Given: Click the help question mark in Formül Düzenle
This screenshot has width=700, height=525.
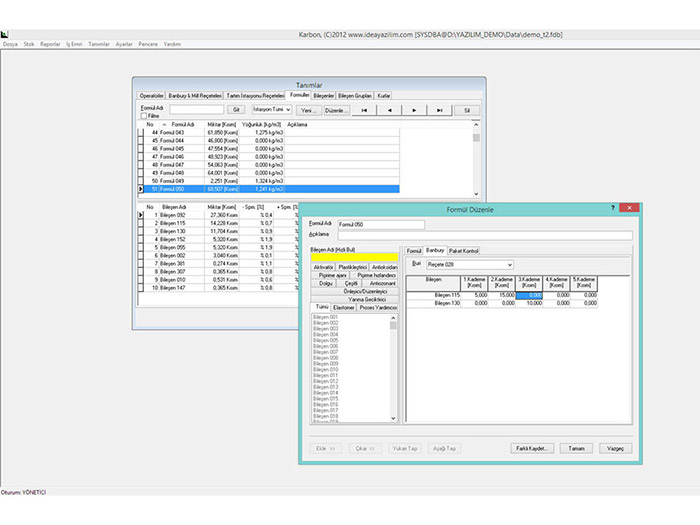Looking at the screenshot, I should 612,207.
